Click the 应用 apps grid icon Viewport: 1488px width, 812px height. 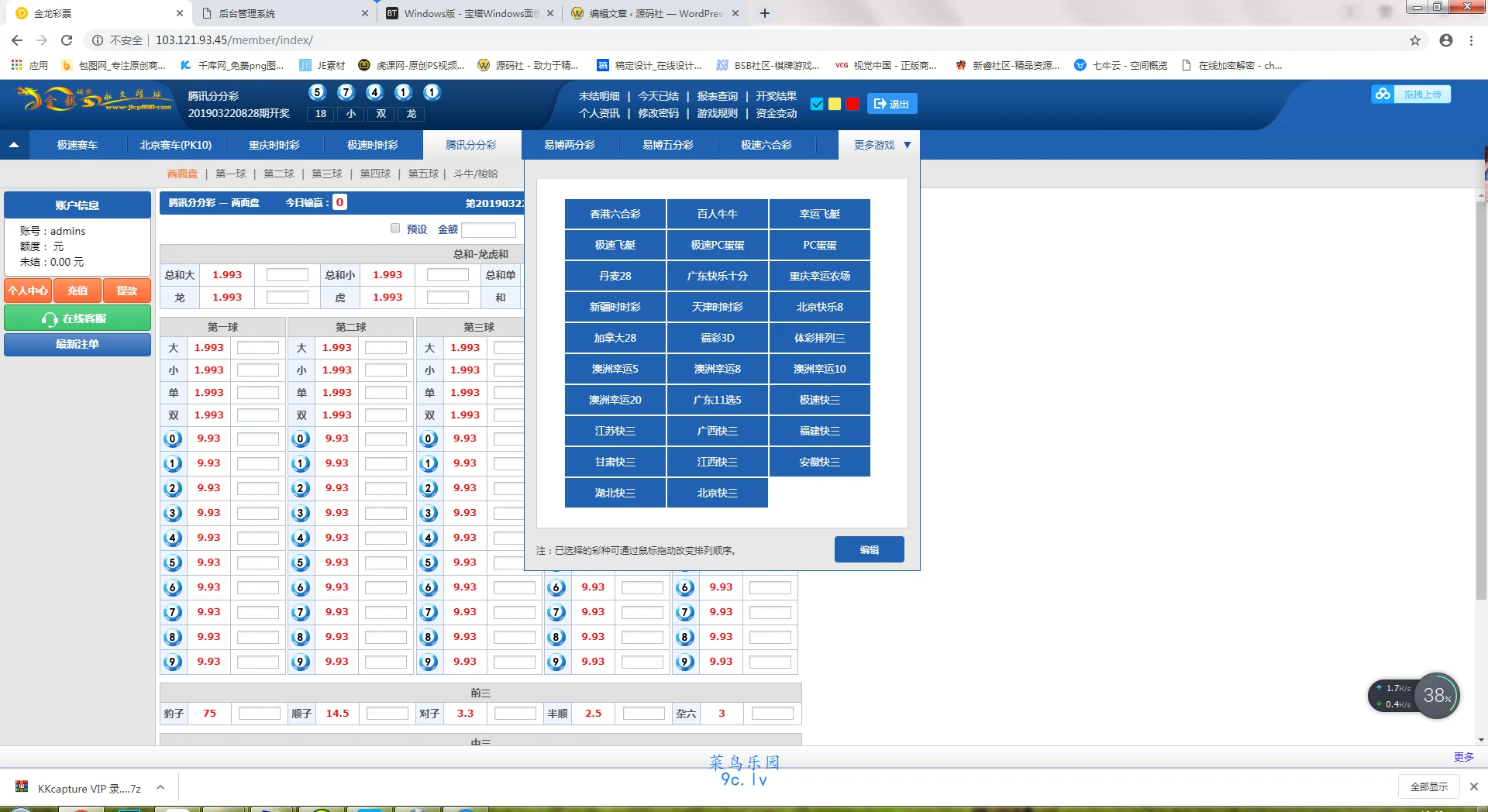tap(16, 65)
